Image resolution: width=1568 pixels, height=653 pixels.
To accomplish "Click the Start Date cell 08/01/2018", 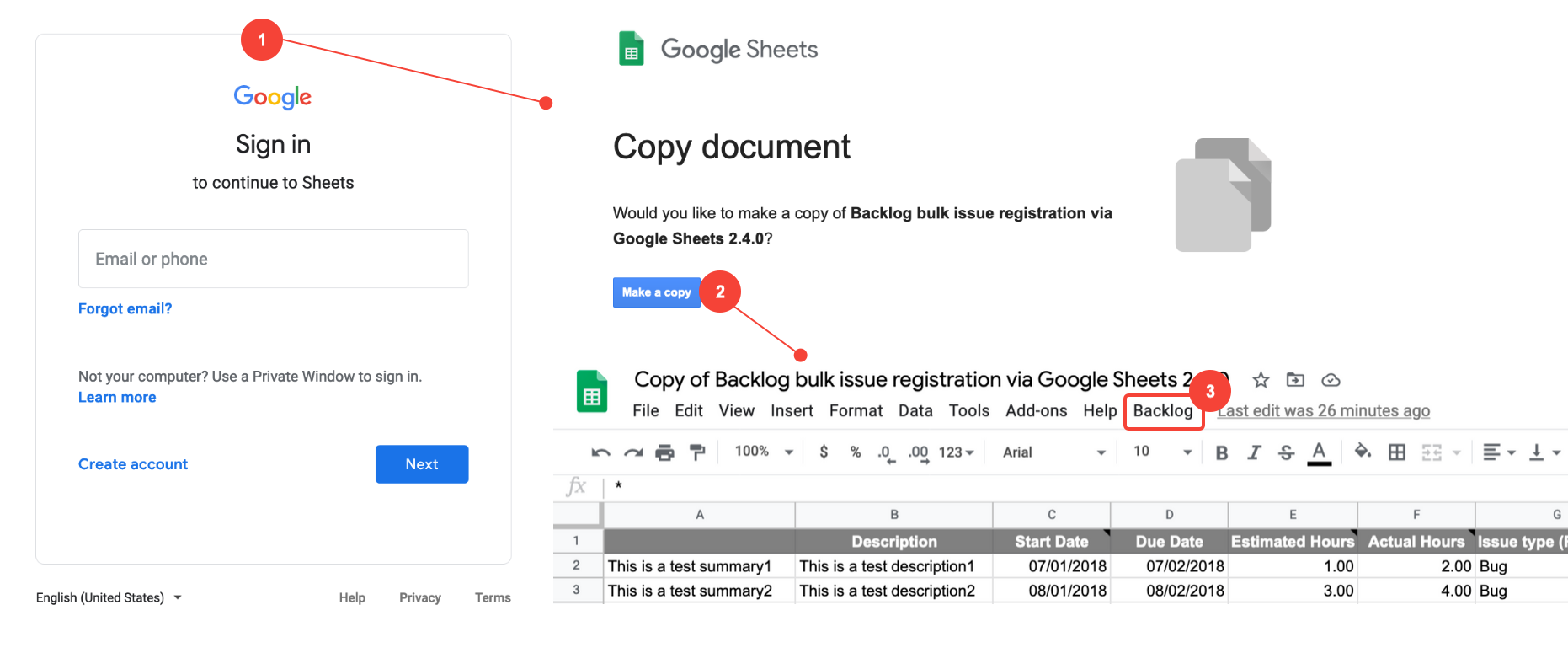I will (x=1052, y=591).
